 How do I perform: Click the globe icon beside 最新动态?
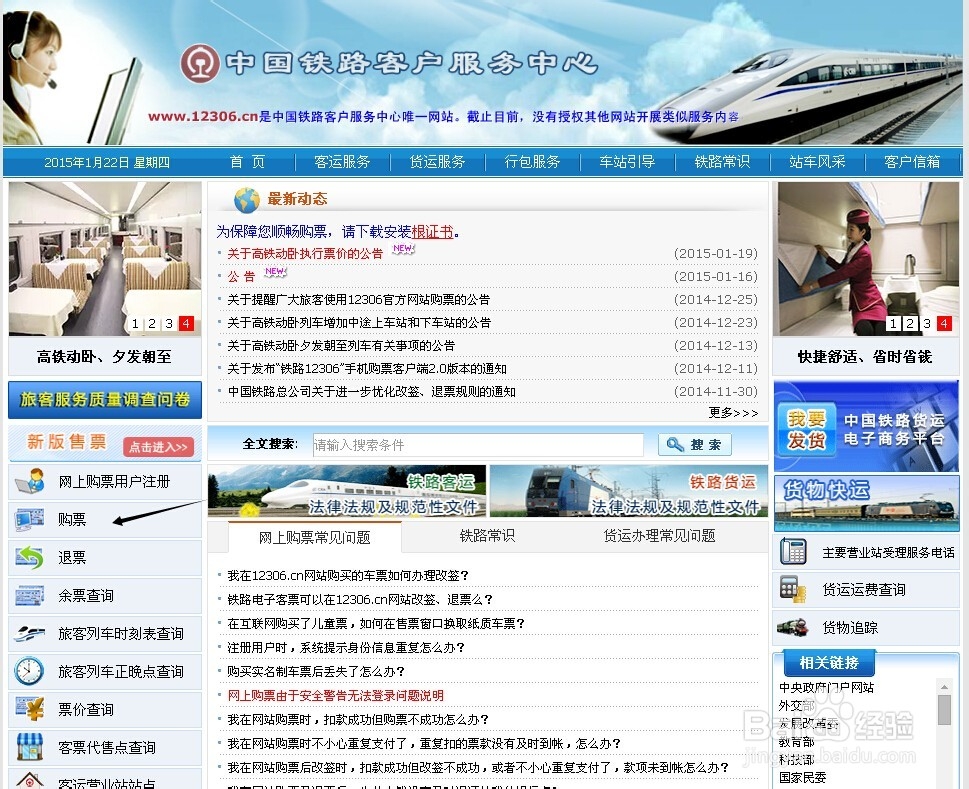click(x=247, y=200)
